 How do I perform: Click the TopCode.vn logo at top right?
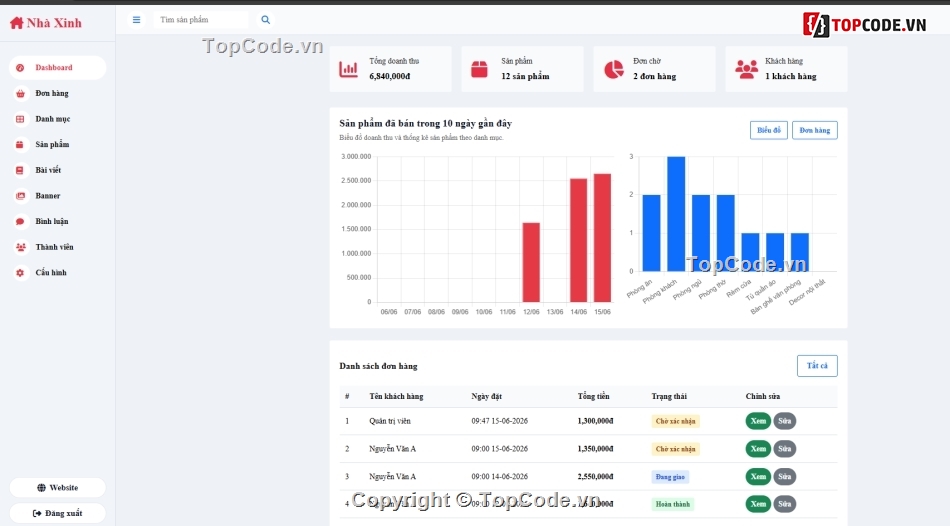(x=865, y=25)
